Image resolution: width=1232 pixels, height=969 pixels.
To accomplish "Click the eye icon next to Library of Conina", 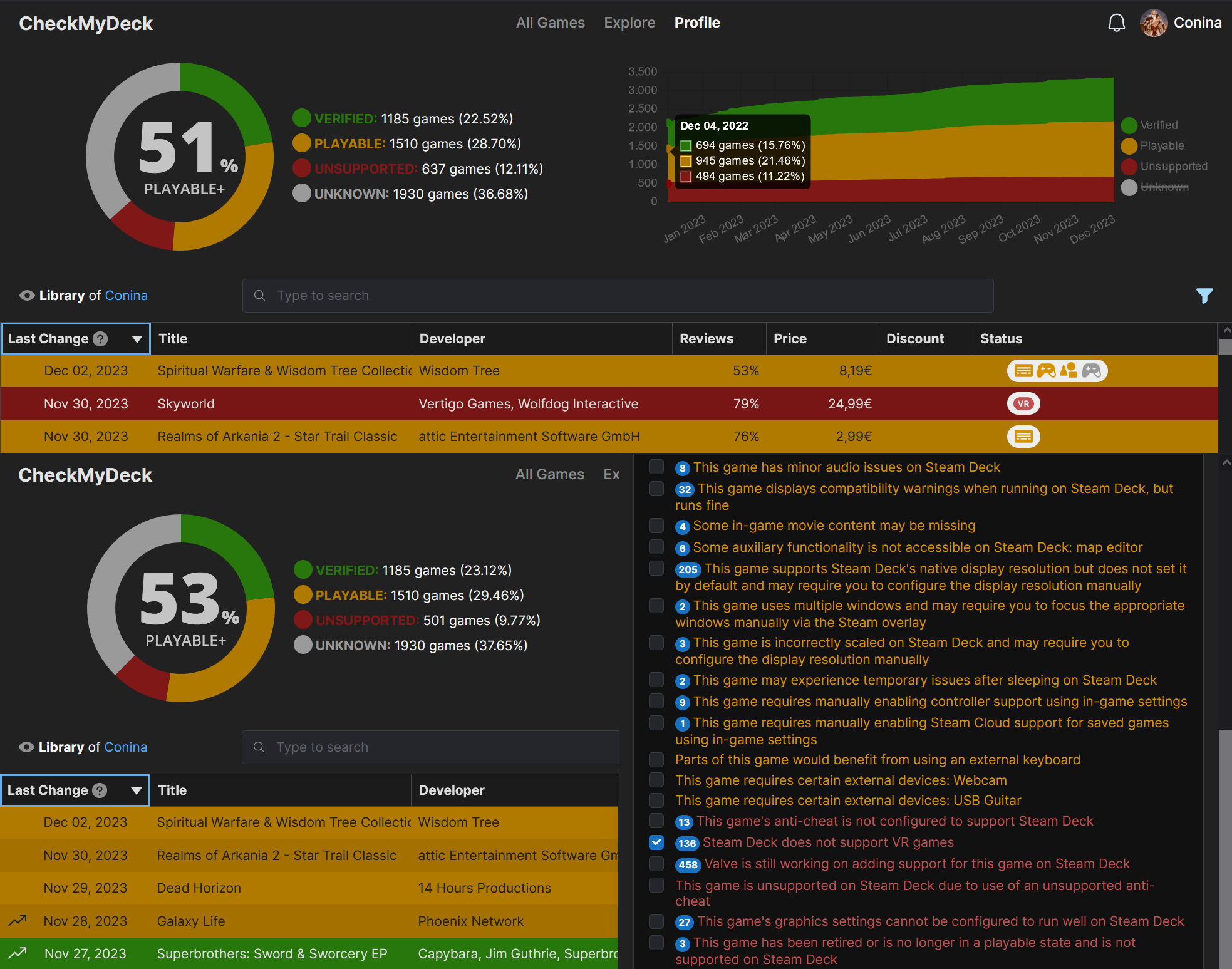I will click(26, 296).
